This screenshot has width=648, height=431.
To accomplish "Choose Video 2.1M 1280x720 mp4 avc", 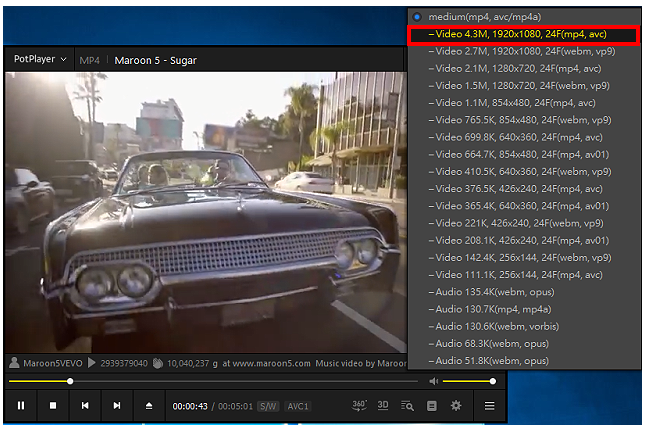I will [x=523, y=69].
